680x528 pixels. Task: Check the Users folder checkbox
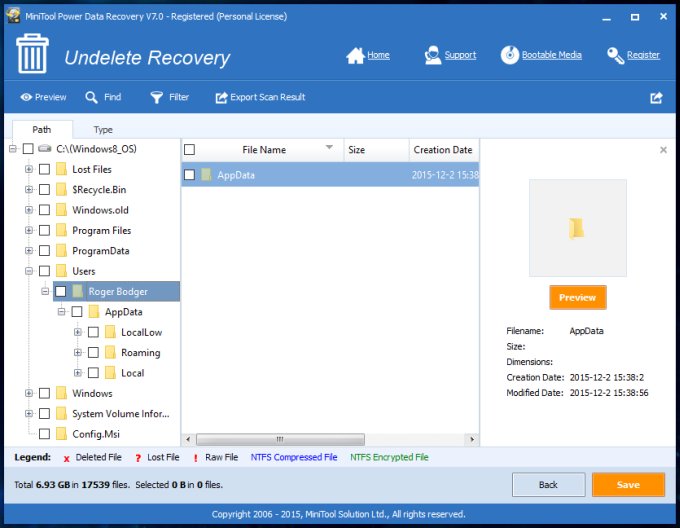[44, 271]
